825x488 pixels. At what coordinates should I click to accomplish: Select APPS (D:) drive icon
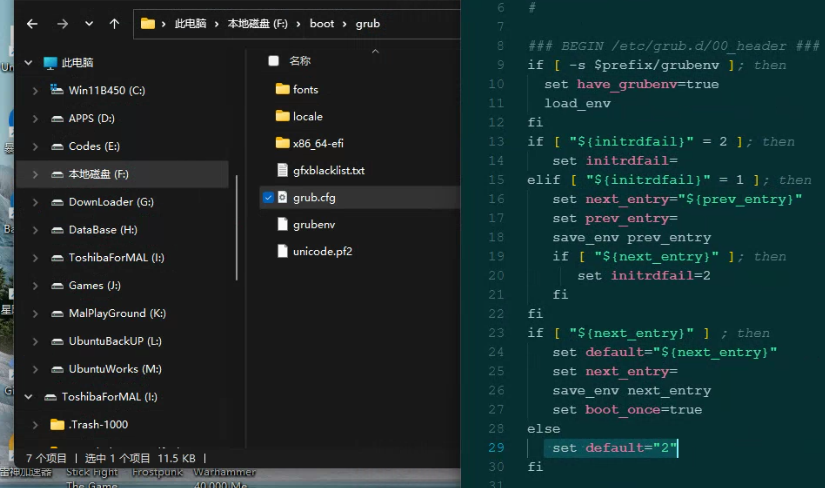pos(57,119)
